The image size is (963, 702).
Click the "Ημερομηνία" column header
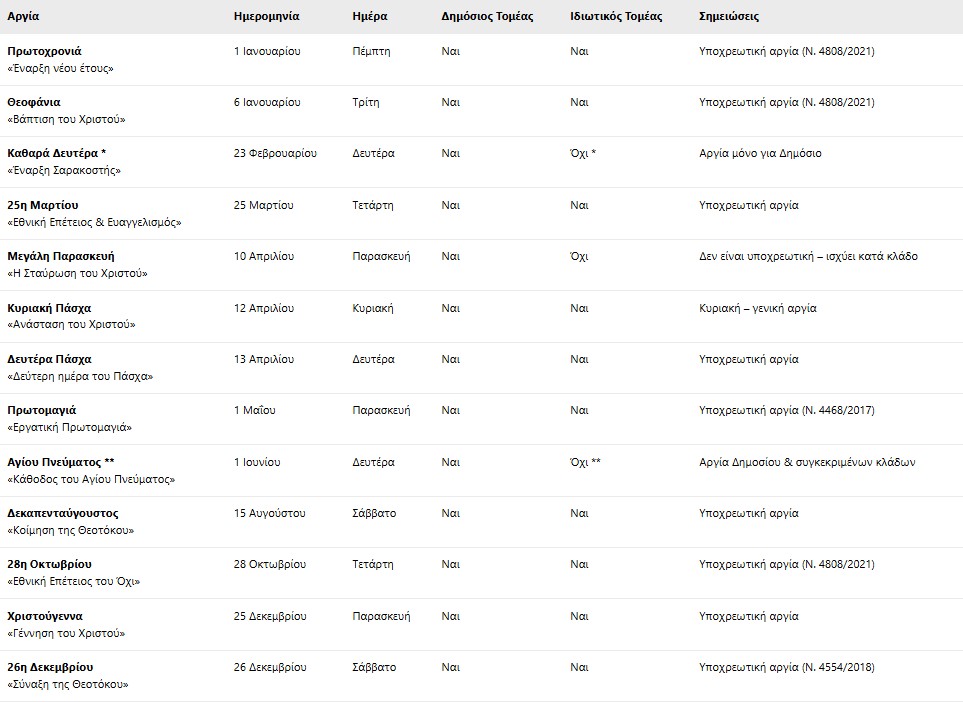point(266,17)
